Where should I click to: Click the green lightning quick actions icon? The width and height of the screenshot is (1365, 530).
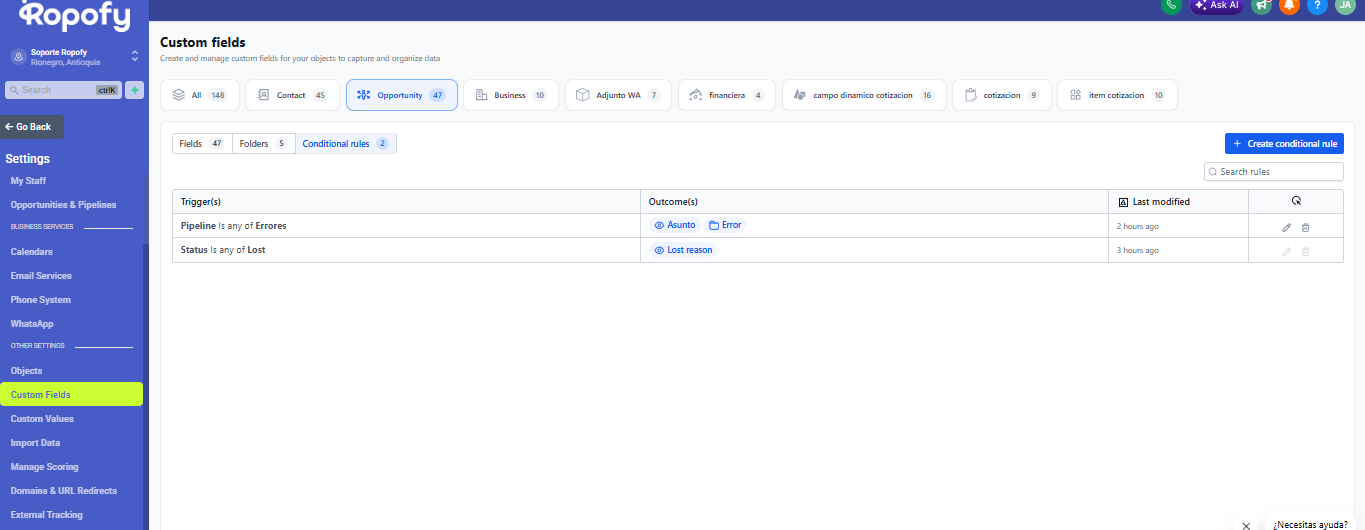tap(135, 90)
